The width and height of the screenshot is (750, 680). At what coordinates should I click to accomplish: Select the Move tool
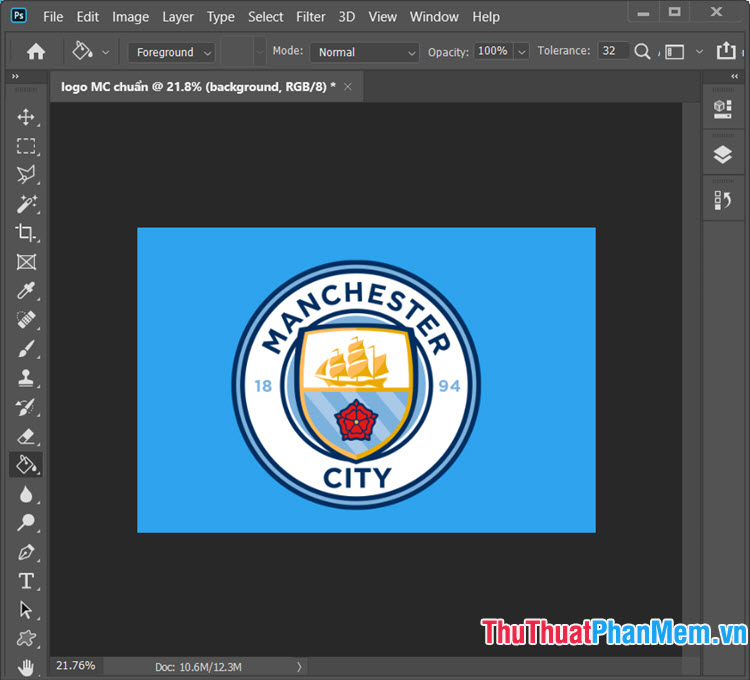coord(26,117)
